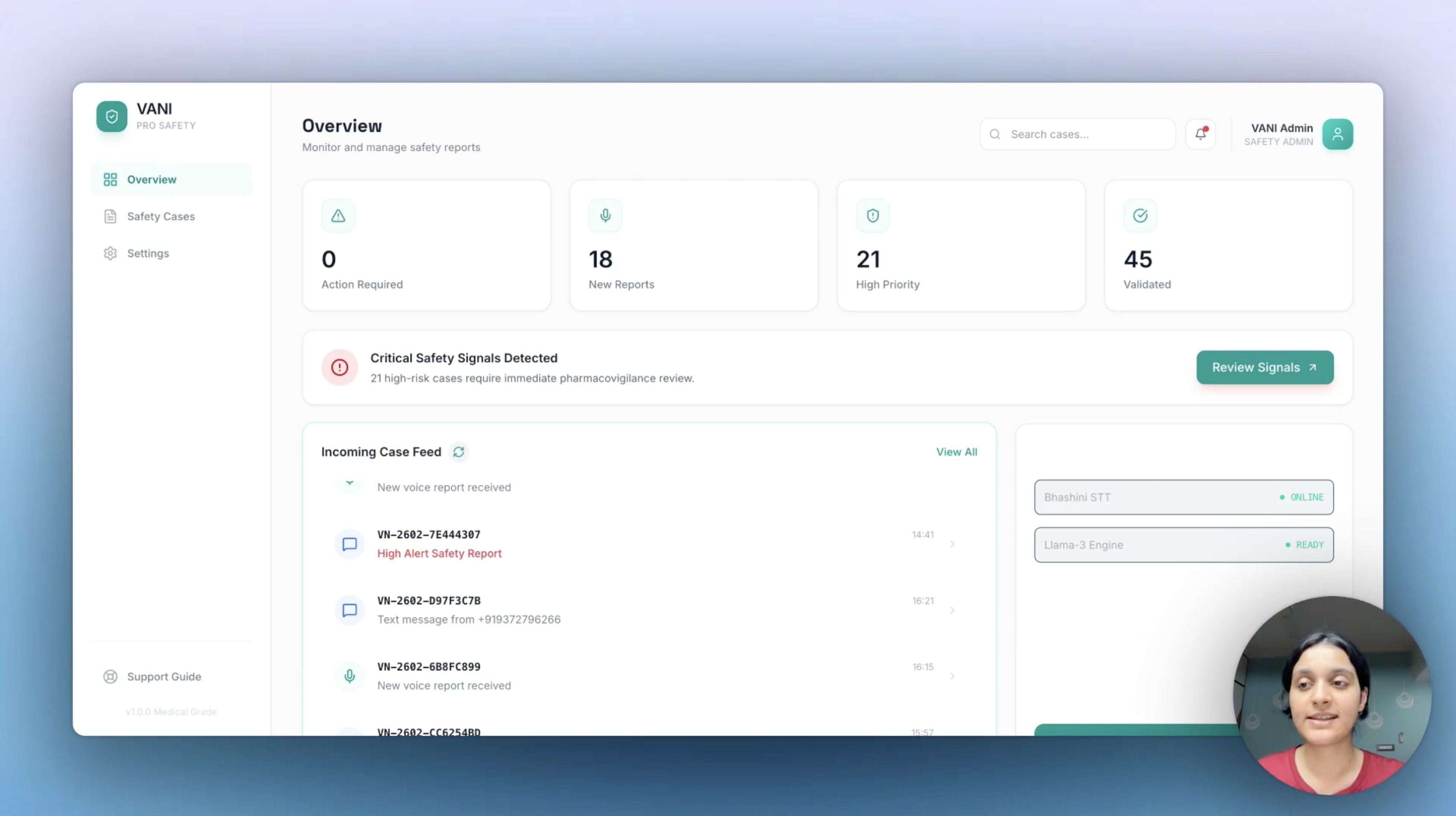Screen dimensions: 1456x816
Task: Click the microphone icon on New Reports card
Action: point(605,215)
